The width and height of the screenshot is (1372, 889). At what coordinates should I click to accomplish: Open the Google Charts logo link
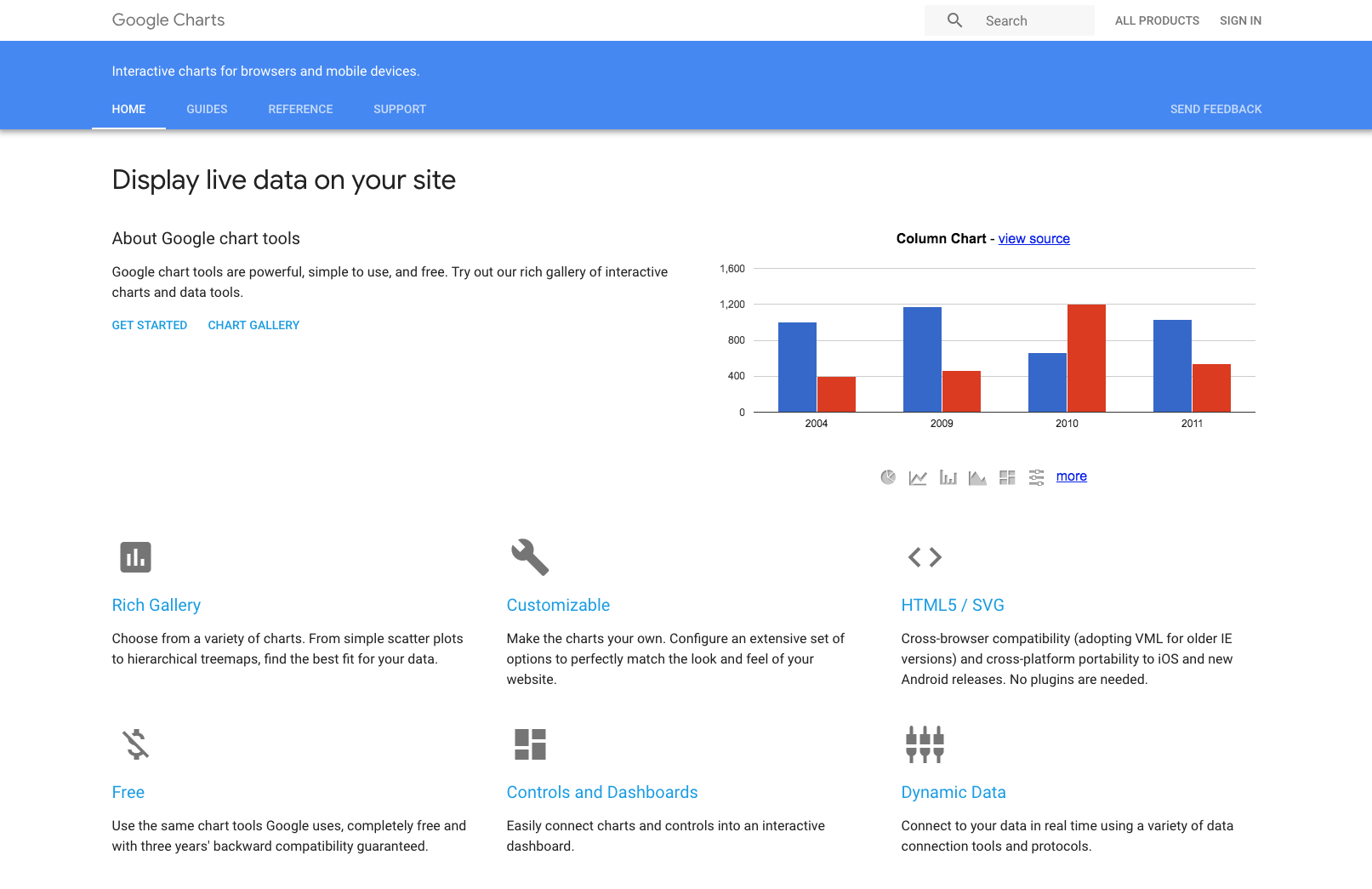168,20
